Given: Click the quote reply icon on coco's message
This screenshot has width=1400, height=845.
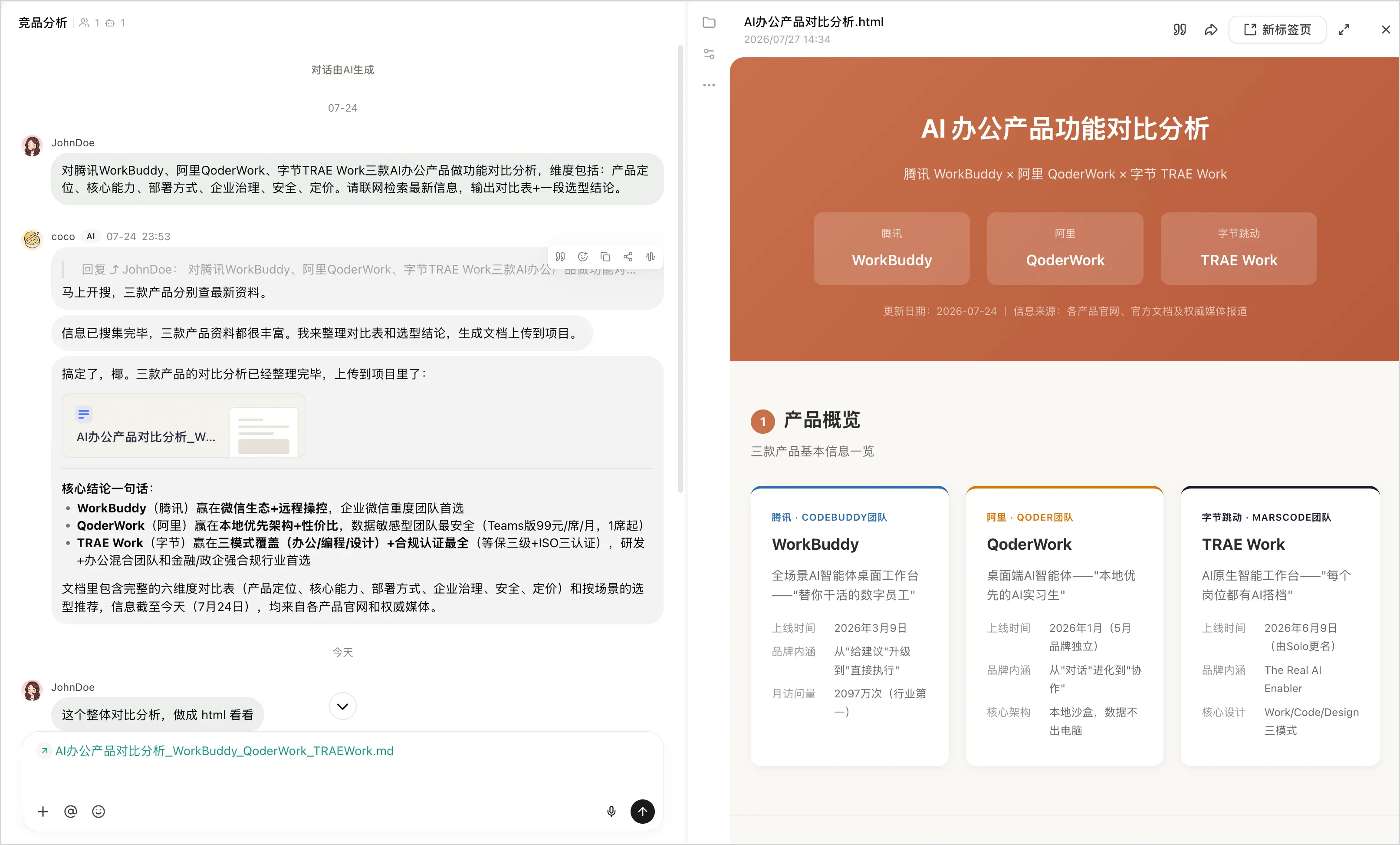Looking at the screenshot, I should pyautogui.click(x=560, y=257).
